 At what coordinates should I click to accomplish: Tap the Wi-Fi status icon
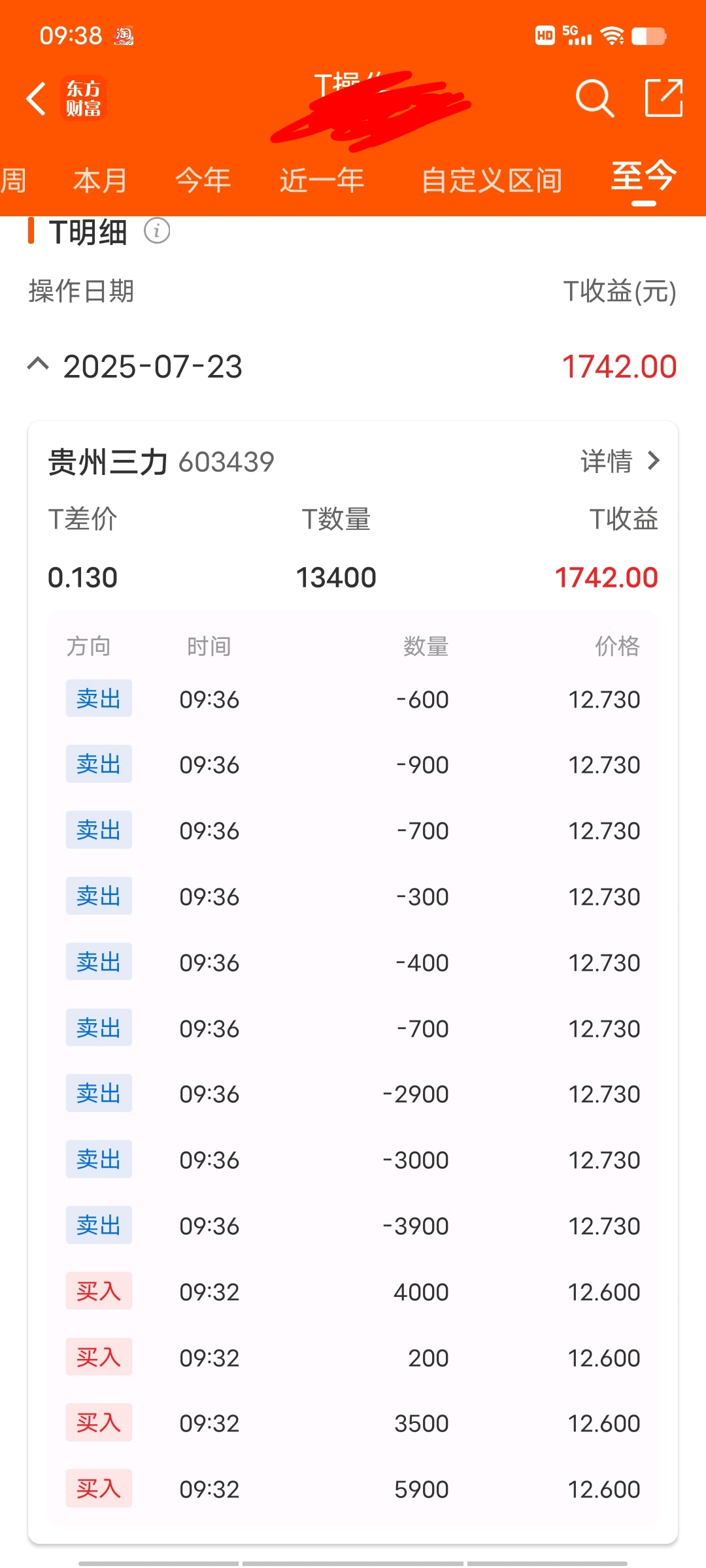point(612,35)
